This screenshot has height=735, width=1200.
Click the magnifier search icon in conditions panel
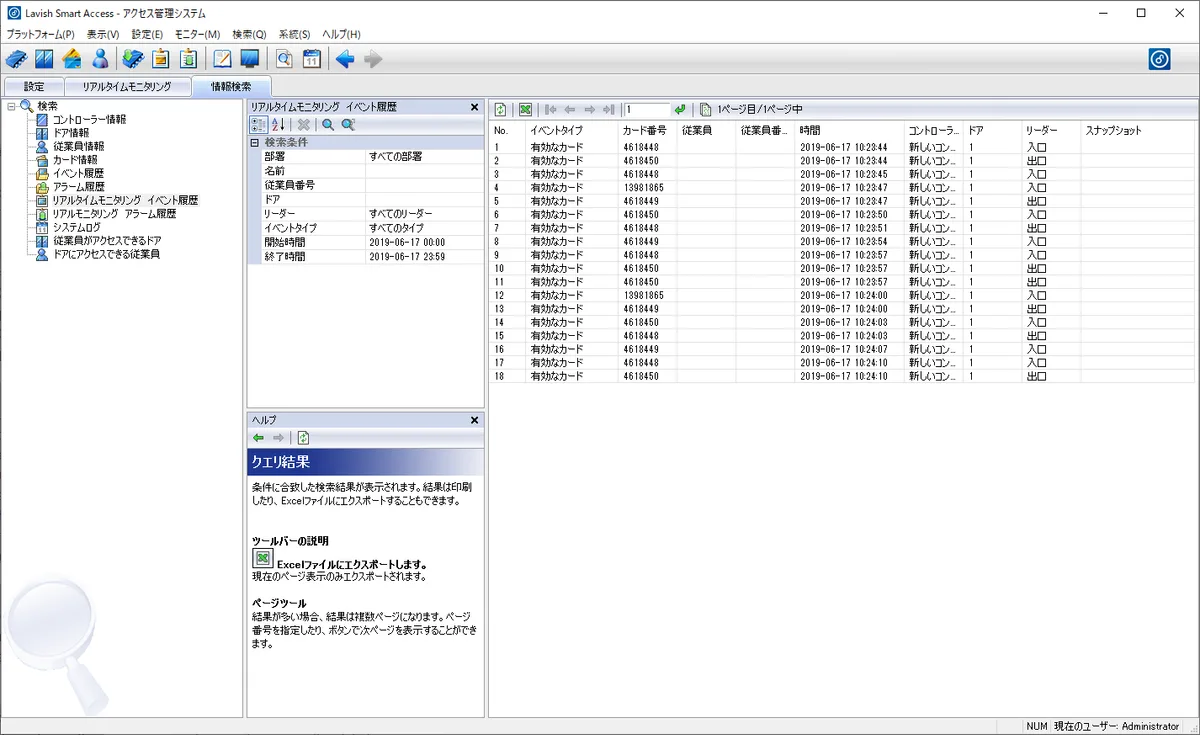click(x=327, y=125)
